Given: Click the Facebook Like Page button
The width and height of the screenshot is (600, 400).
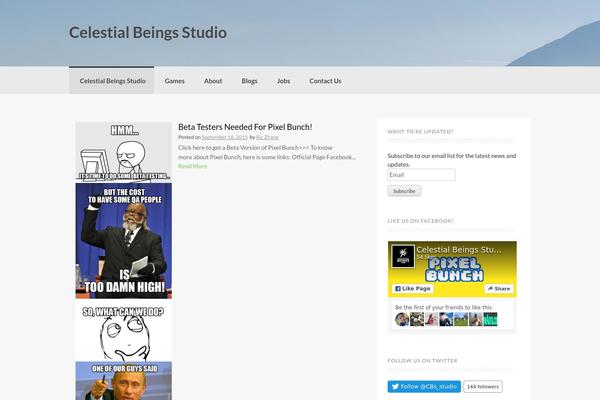Looking at the screenshot, I should tap(412, 289).
